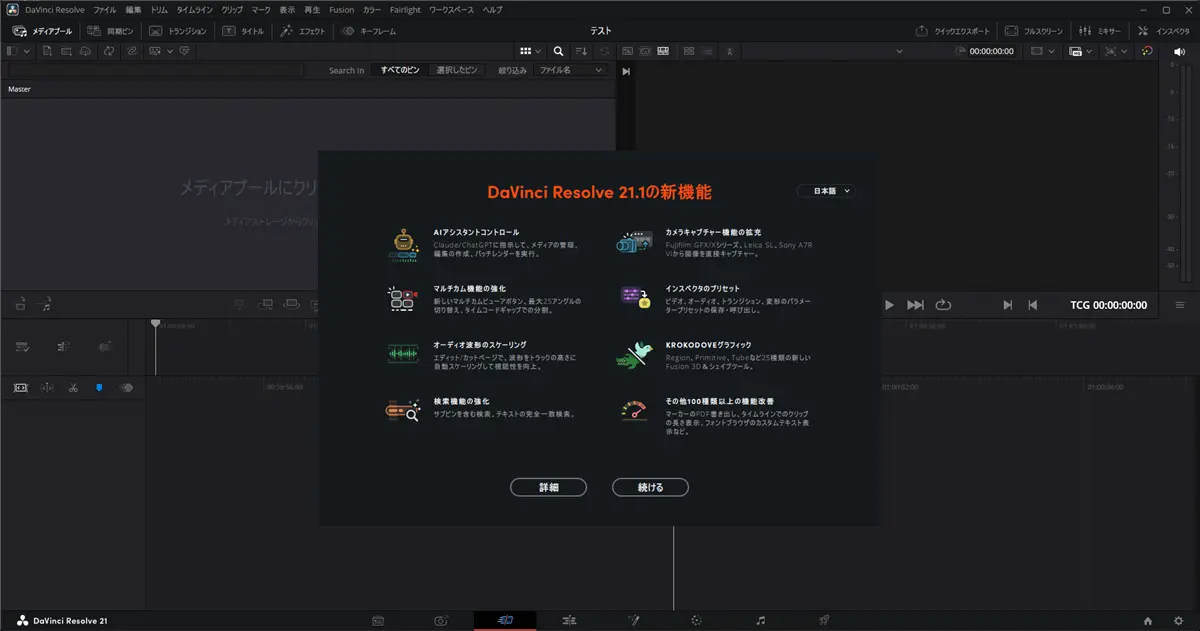Click the fast forward button
This screenshot has height=631, width=1200.
[915, 305]
